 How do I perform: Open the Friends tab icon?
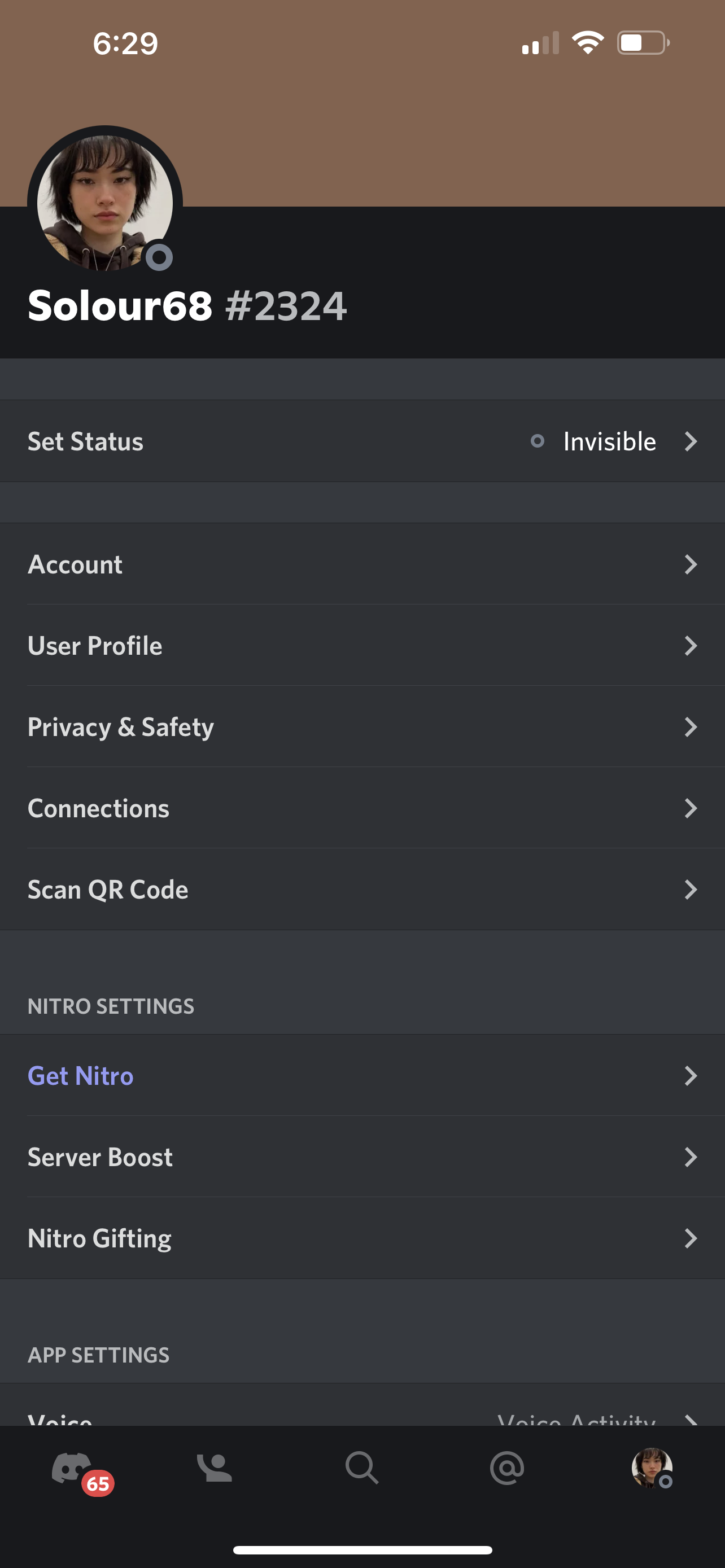[x=214, y=1468]
